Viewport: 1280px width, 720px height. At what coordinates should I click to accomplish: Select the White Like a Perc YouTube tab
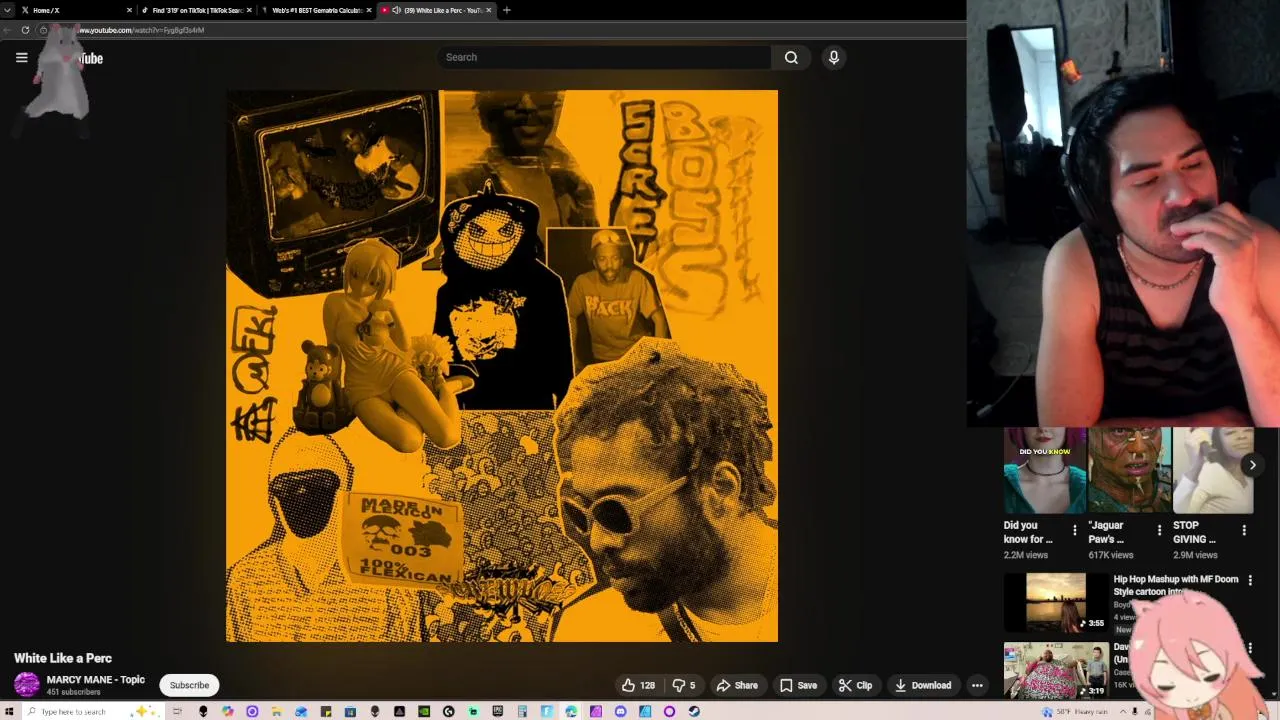coord(436,10)
